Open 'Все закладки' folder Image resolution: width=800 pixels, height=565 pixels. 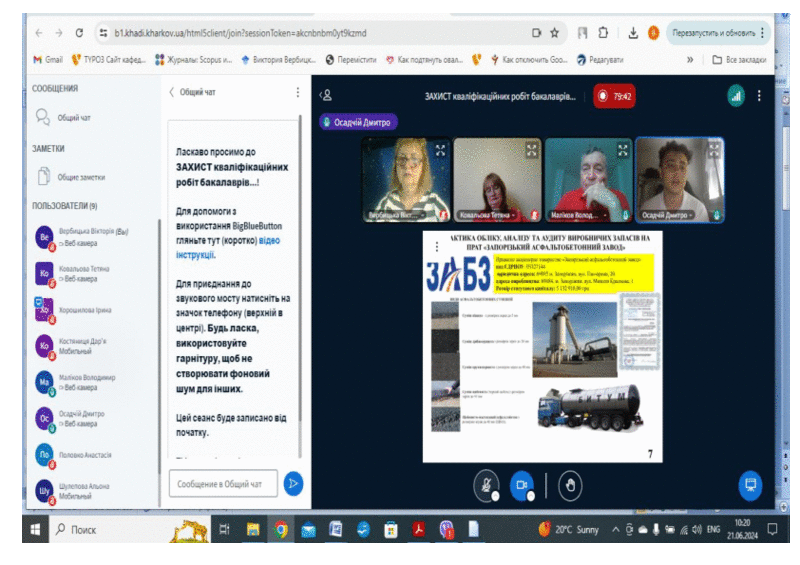pyautogui.click(x=739, y=60)
